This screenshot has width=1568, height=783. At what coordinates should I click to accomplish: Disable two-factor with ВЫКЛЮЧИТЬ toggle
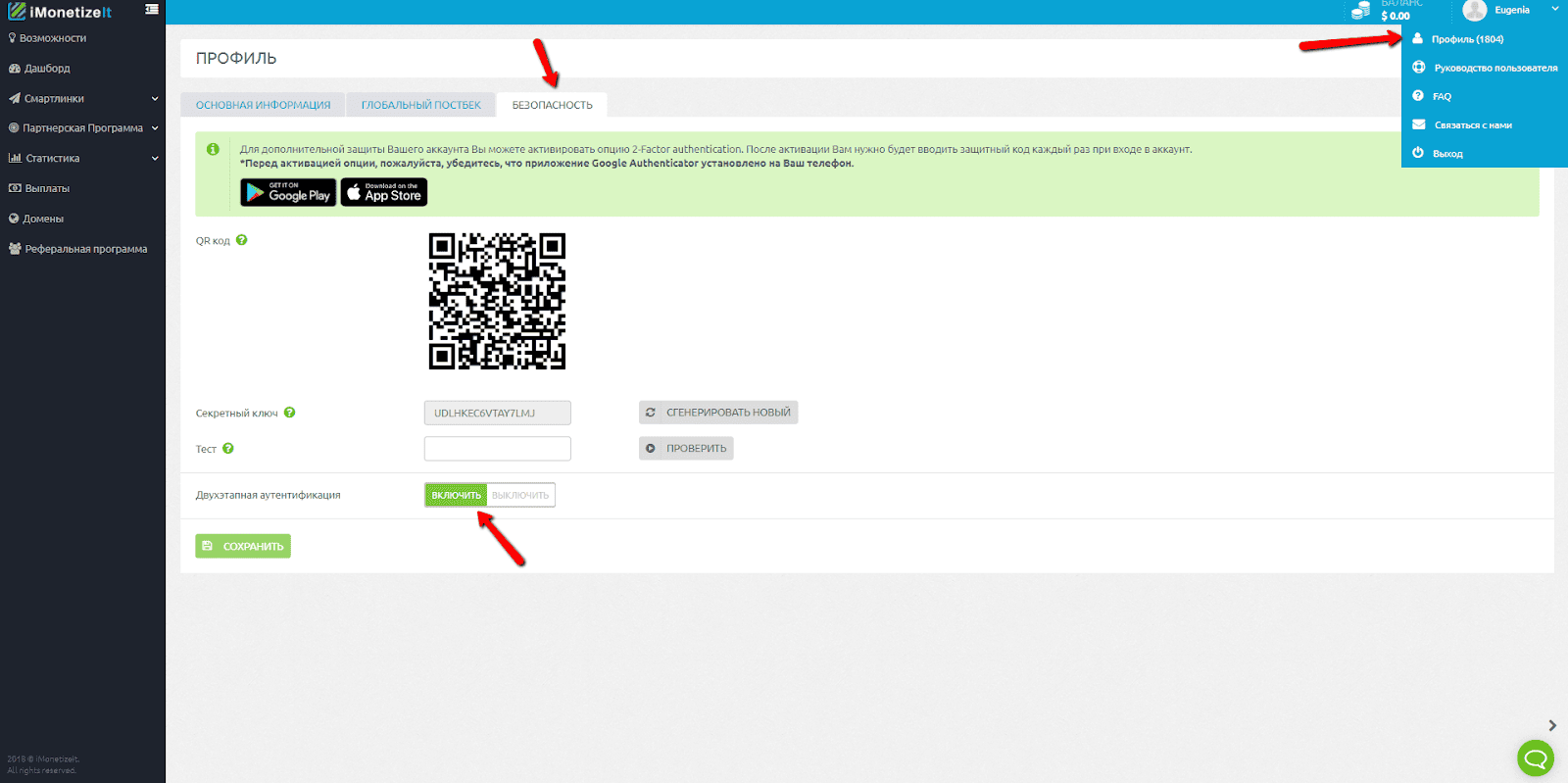point(520,495)
